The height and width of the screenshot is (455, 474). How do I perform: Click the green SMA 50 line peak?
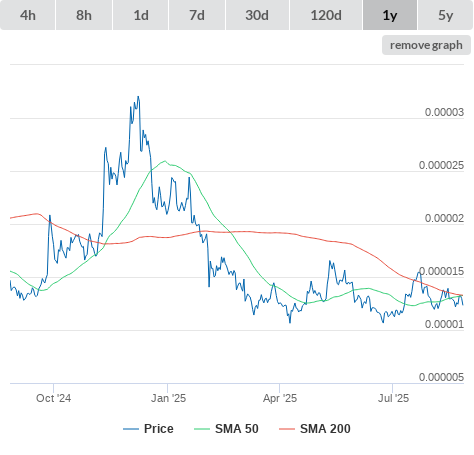click(165, 161)
